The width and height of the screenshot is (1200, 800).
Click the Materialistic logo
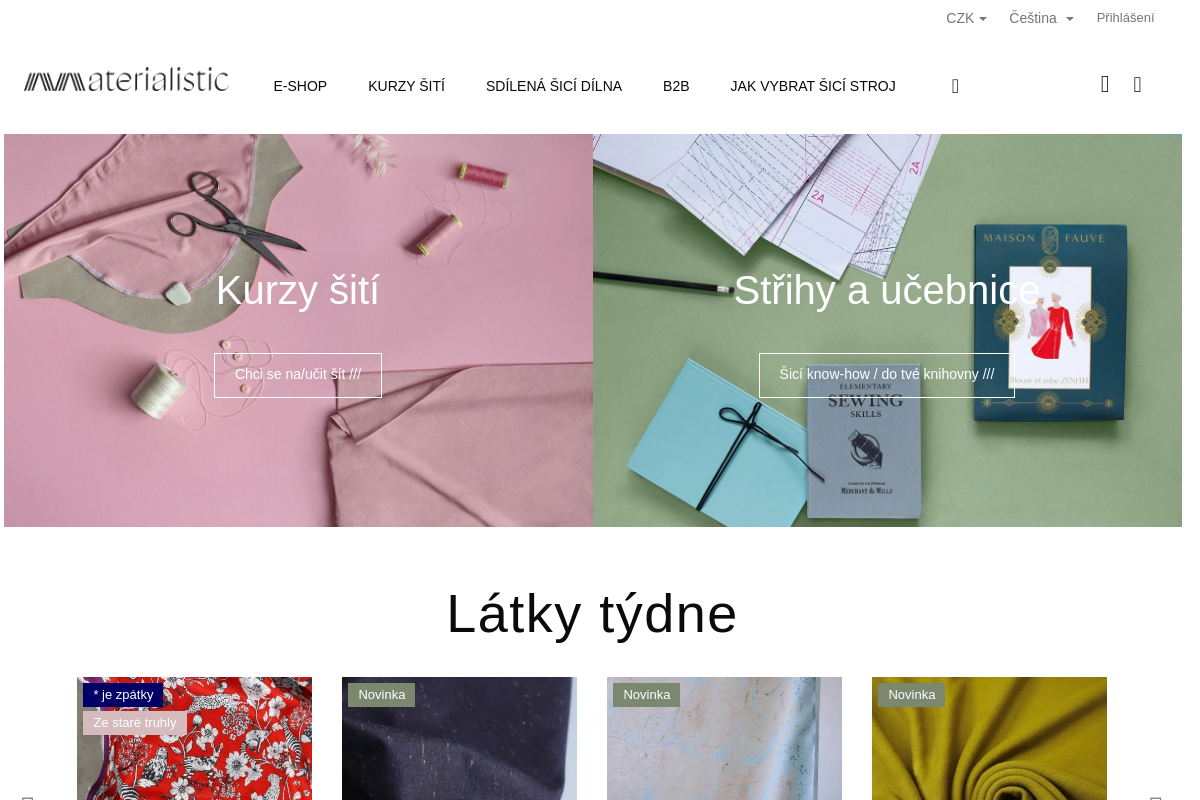click(x=126, y=80)
